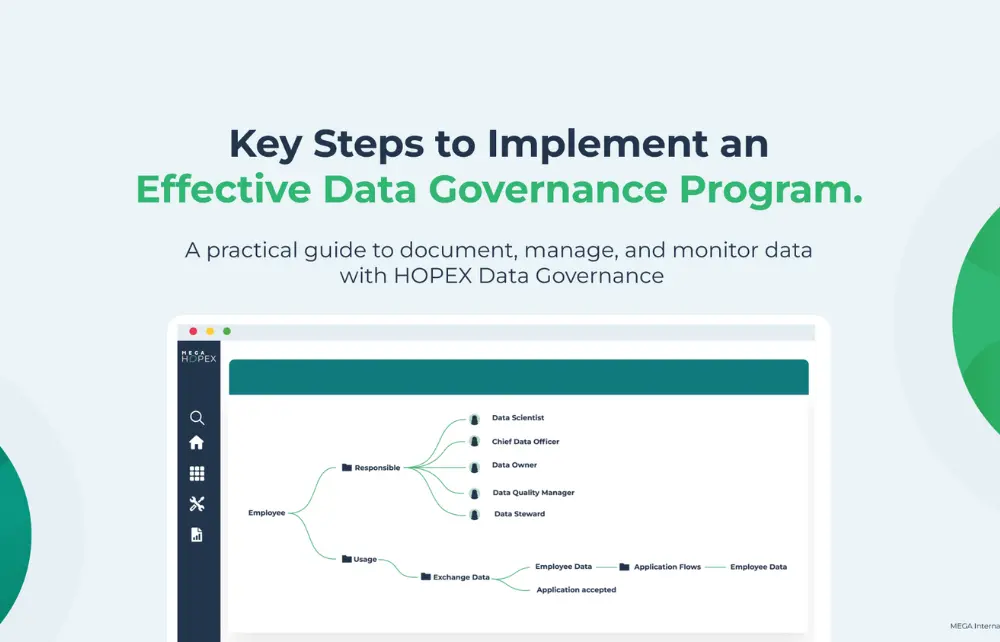The height and width of the screenshot is (642, 1000).
Task: Select the Application accepted node
Action: [576, 590]
